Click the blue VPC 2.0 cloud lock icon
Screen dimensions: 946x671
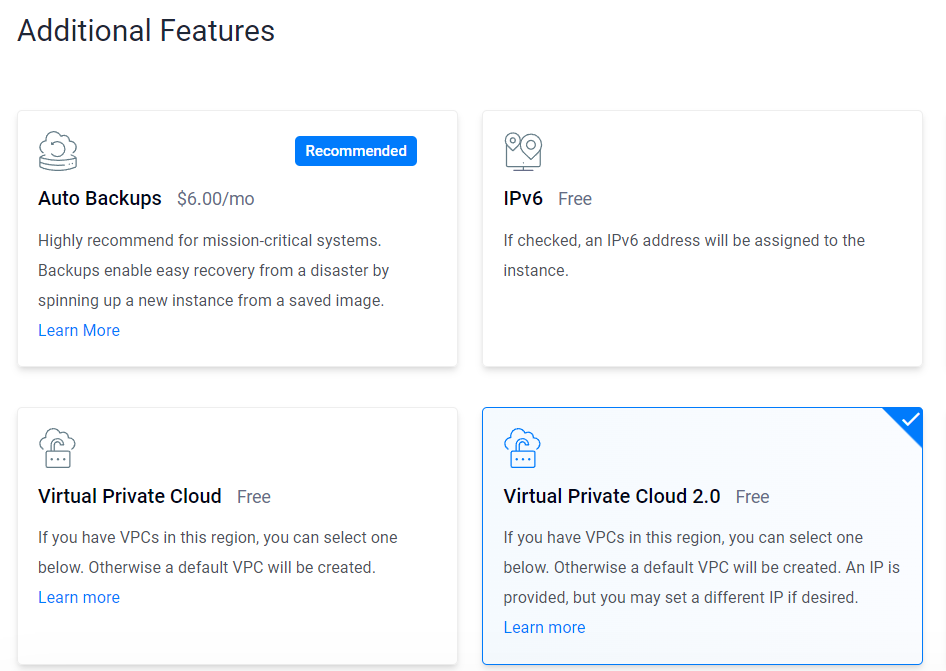coord(522,448)
